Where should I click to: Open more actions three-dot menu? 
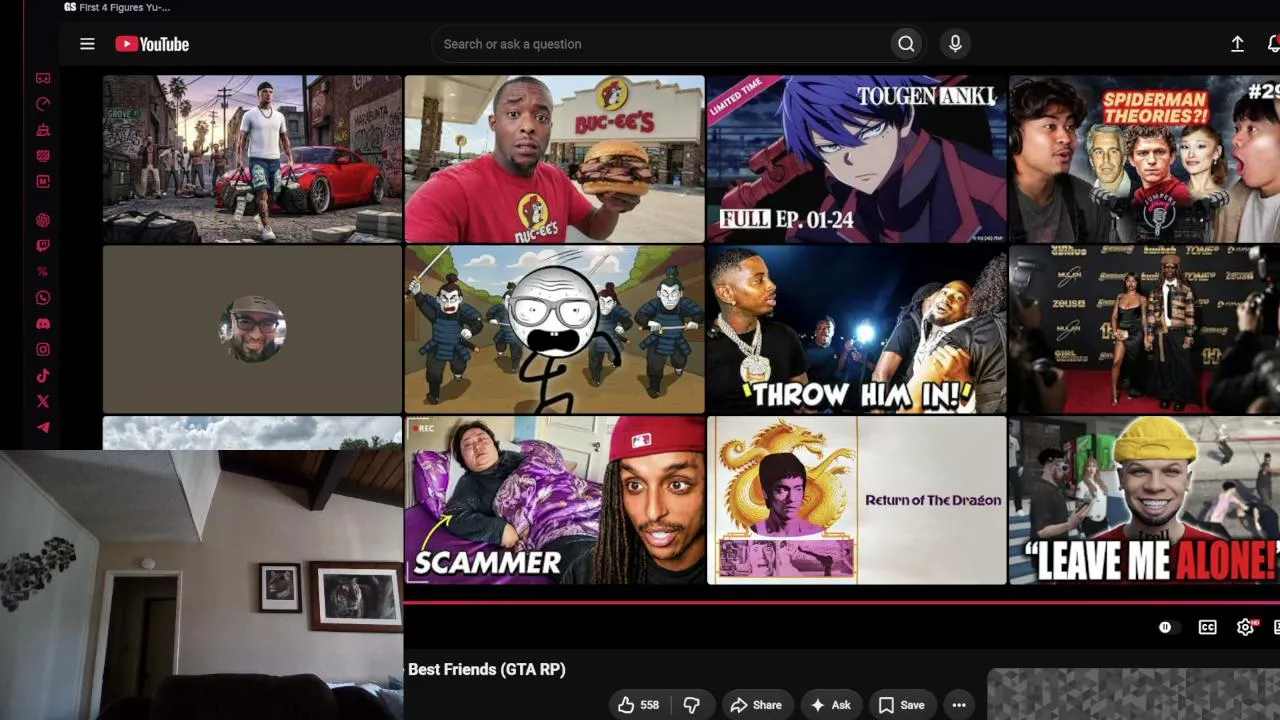point(959,705)
